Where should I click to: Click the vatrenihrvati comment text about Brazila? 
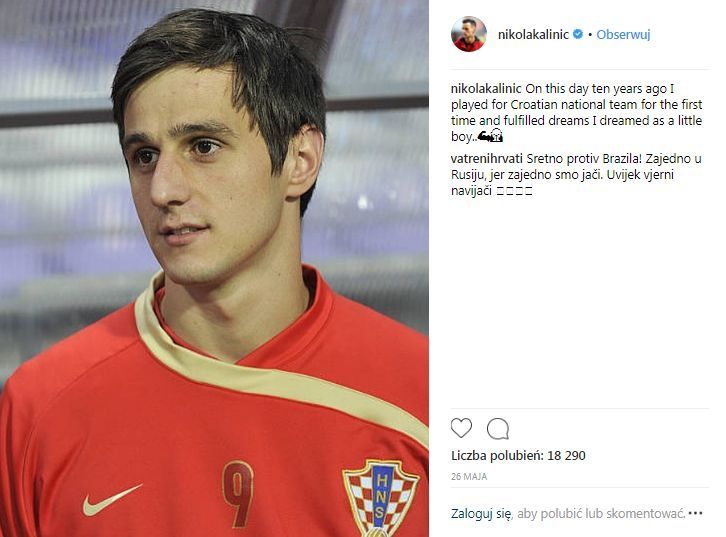(576, 175)
